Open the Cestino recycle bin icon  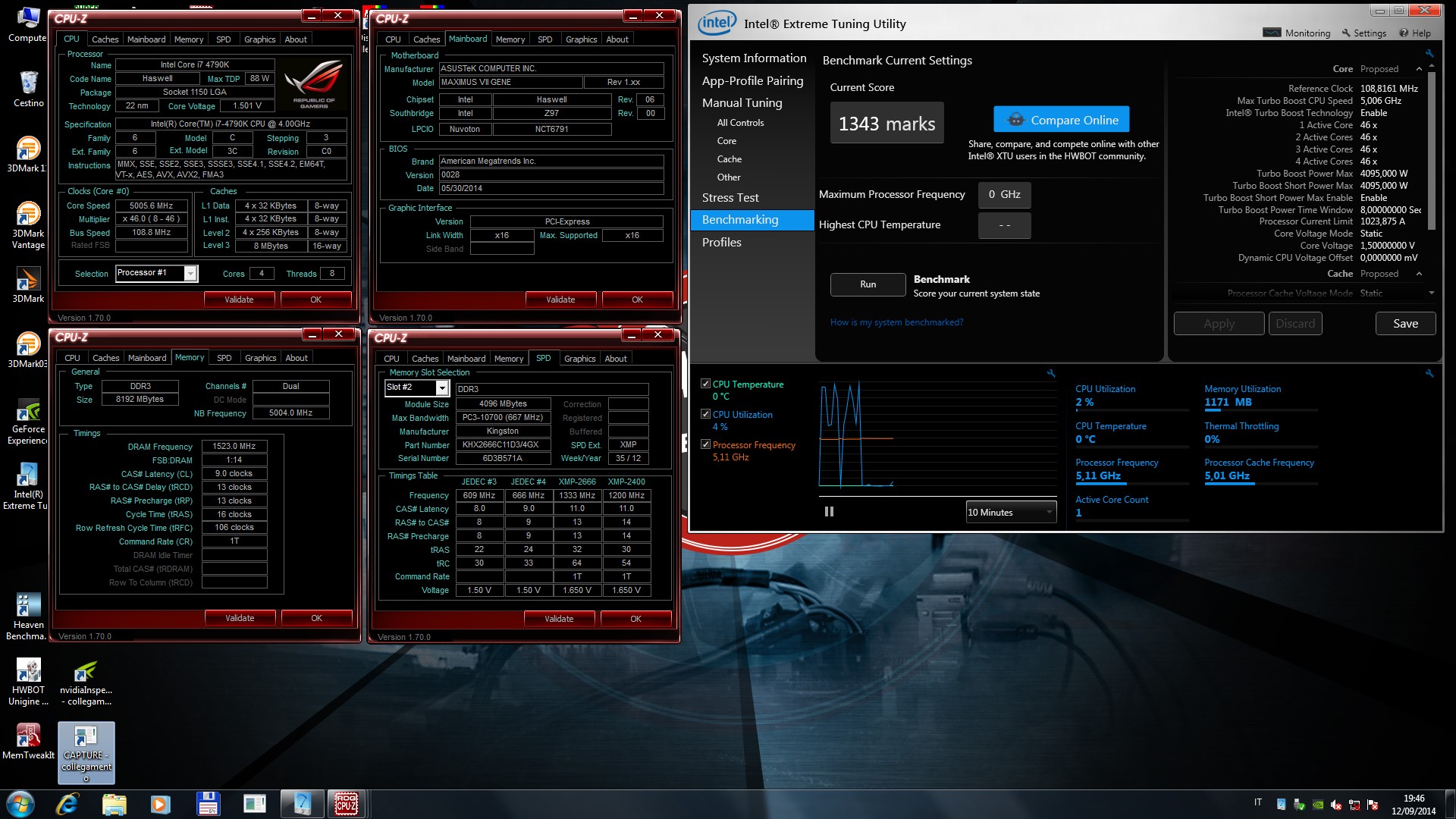point(28,89)
